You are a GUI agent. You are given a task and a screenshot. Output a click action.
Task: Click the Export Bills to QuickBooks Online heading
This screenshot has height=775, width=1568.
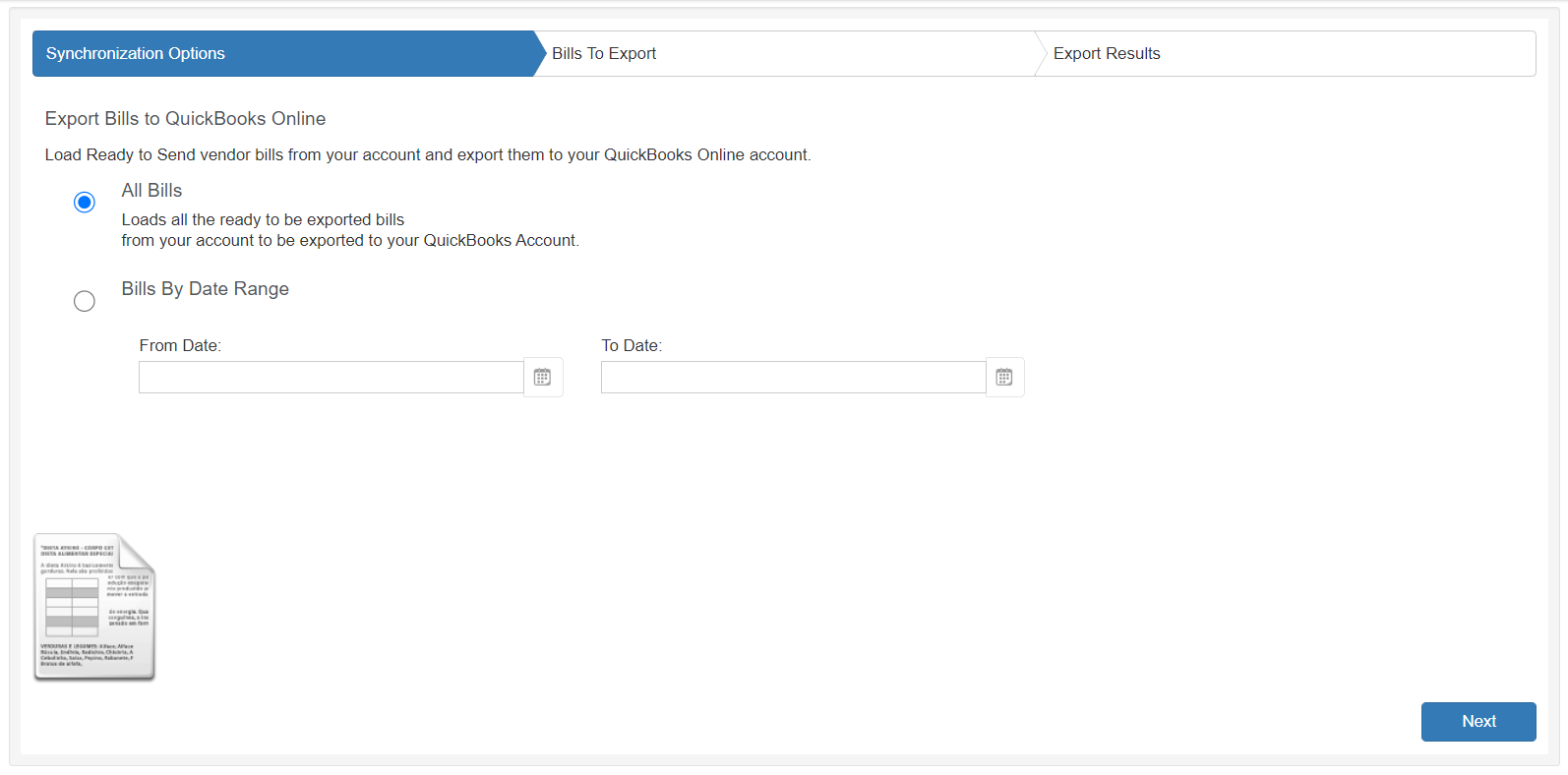pos(185,119)
